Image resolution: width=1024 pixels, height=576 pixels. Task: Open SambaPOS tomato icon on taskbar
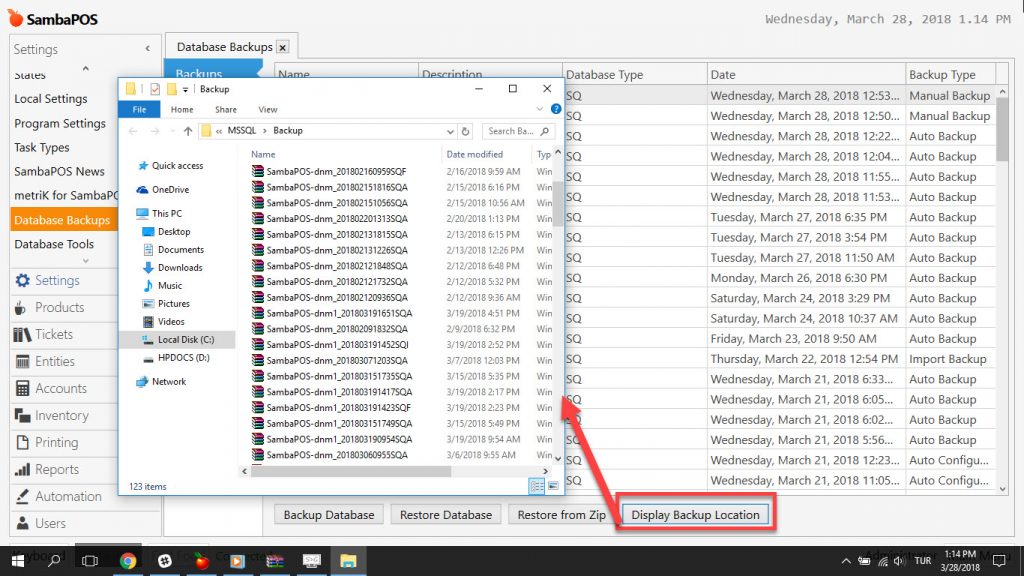202,560
